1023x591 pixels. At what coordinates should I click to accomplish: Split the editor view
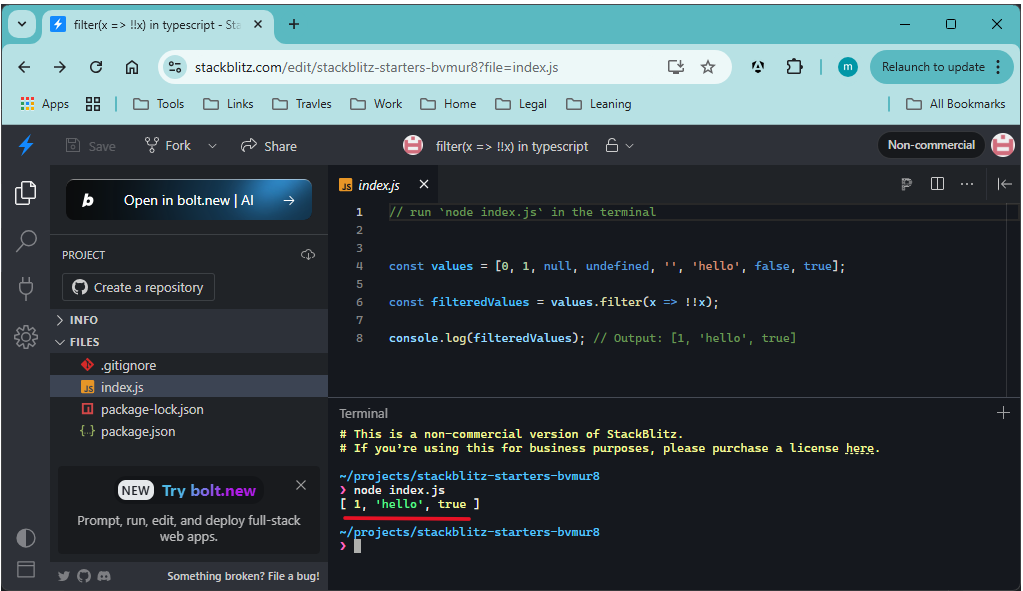(x=937, y=184)
